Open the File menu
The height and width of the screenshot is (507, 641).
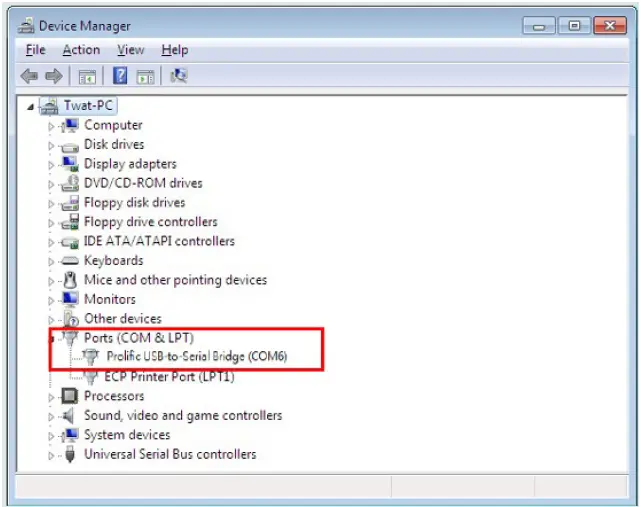click(x=36, y=50)
